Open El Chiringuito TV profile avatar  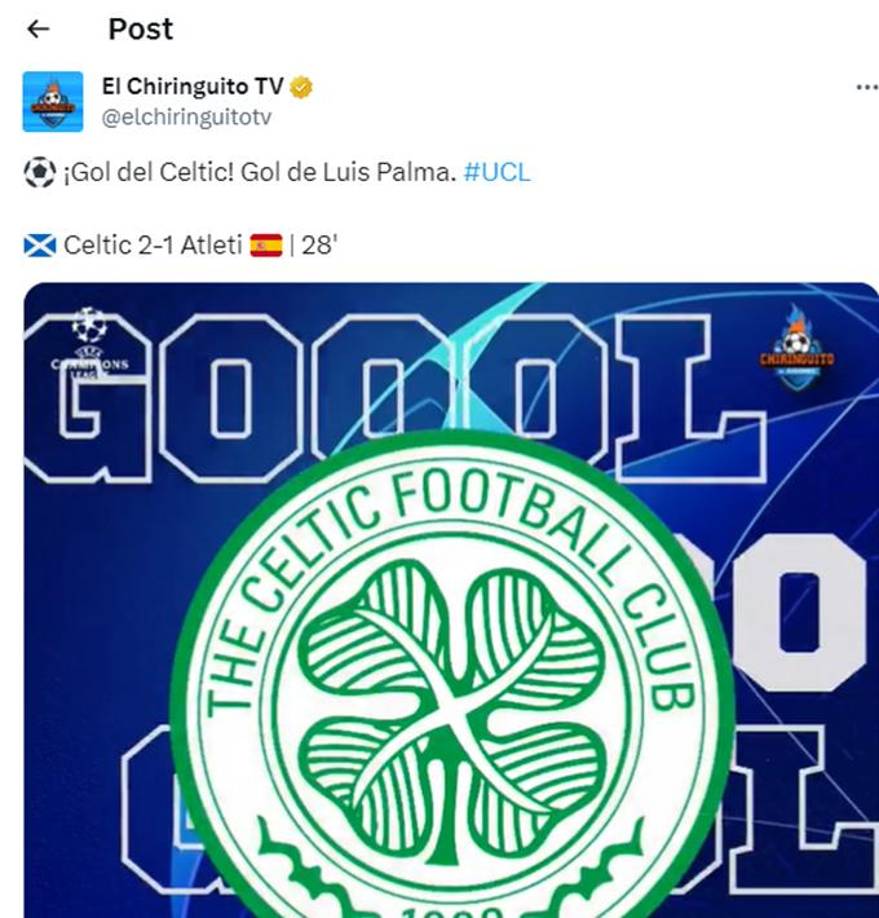(x=53, y=102)
